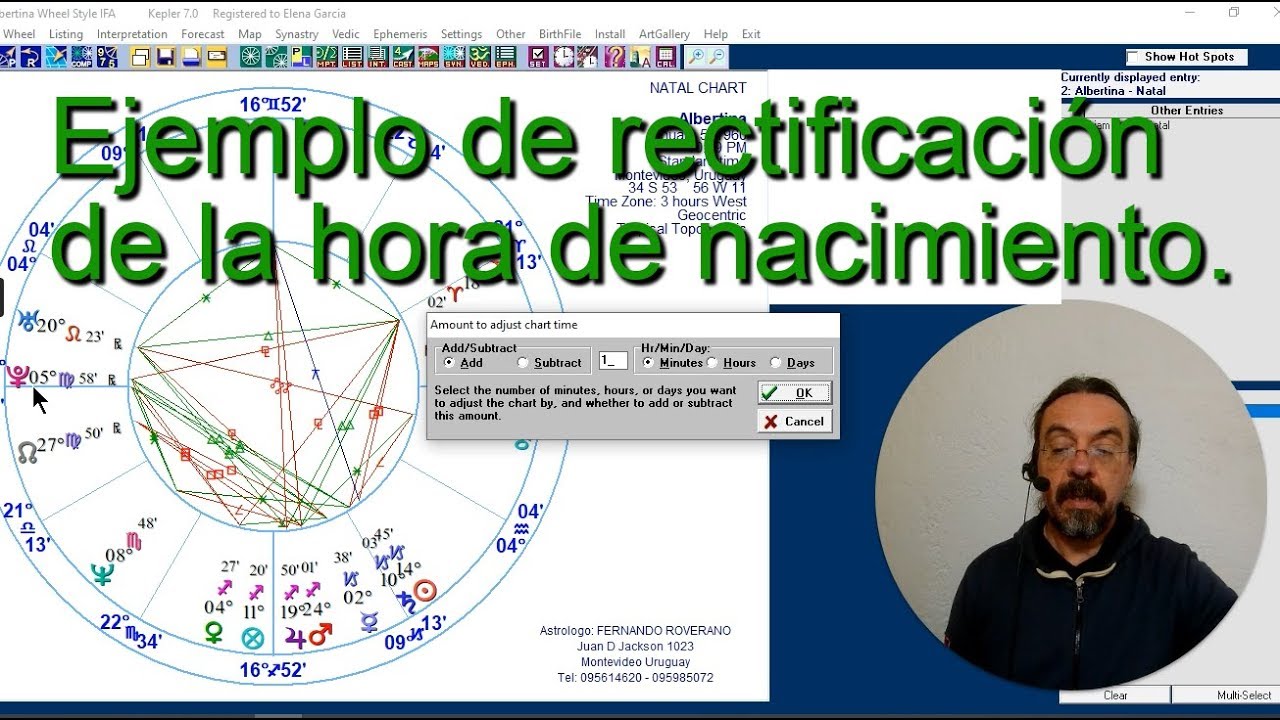Select the Add radio button
The image size is (1280, 720).
point(449,362)
